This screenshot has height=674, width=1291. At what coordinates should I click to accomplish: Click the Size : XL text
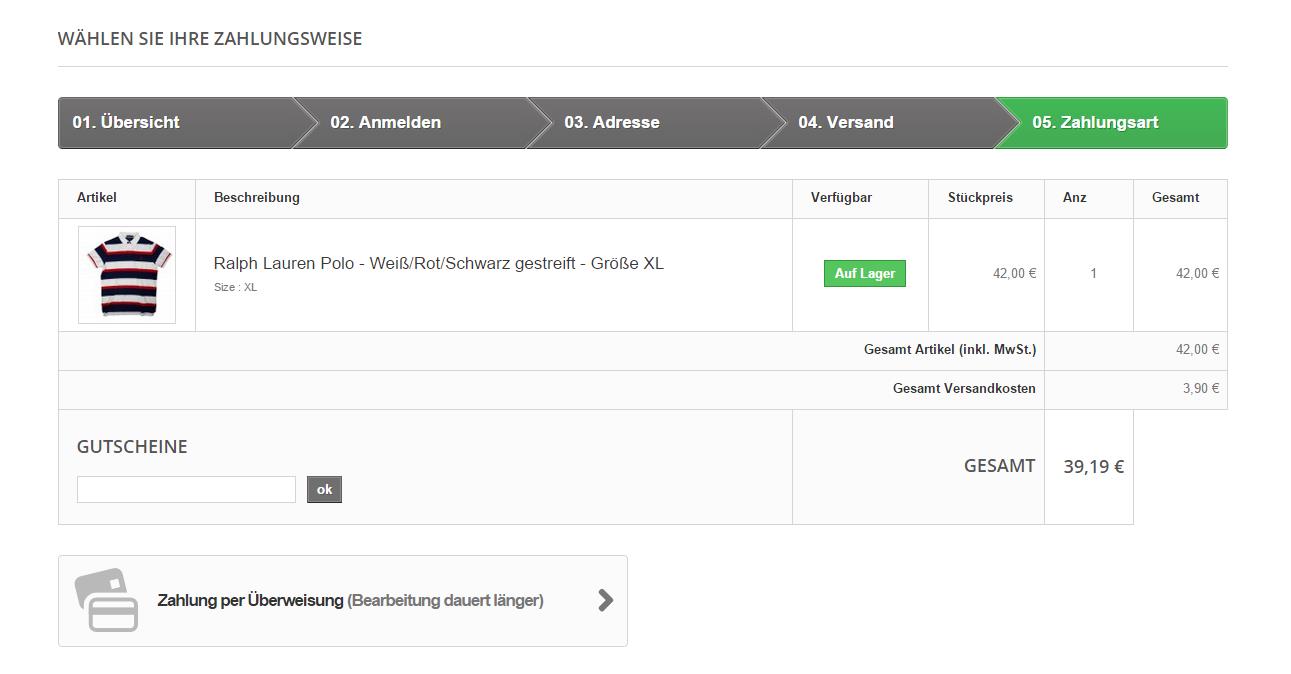coord(235,287)
